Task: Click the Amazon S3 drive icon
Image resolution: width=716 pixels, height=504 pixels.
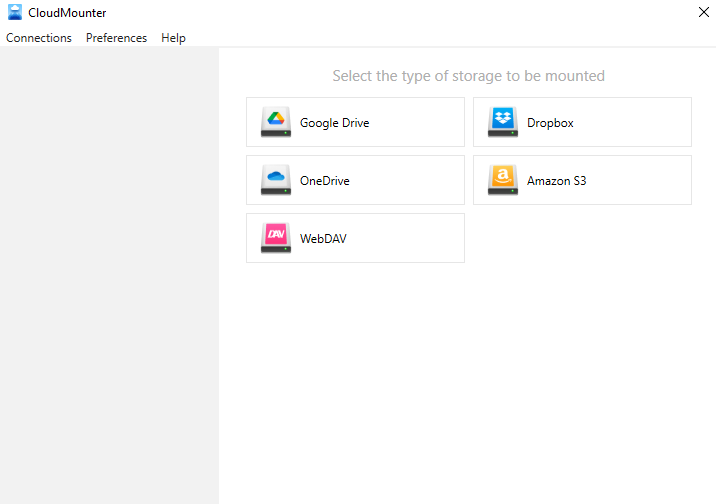Action: click(503, 180)
